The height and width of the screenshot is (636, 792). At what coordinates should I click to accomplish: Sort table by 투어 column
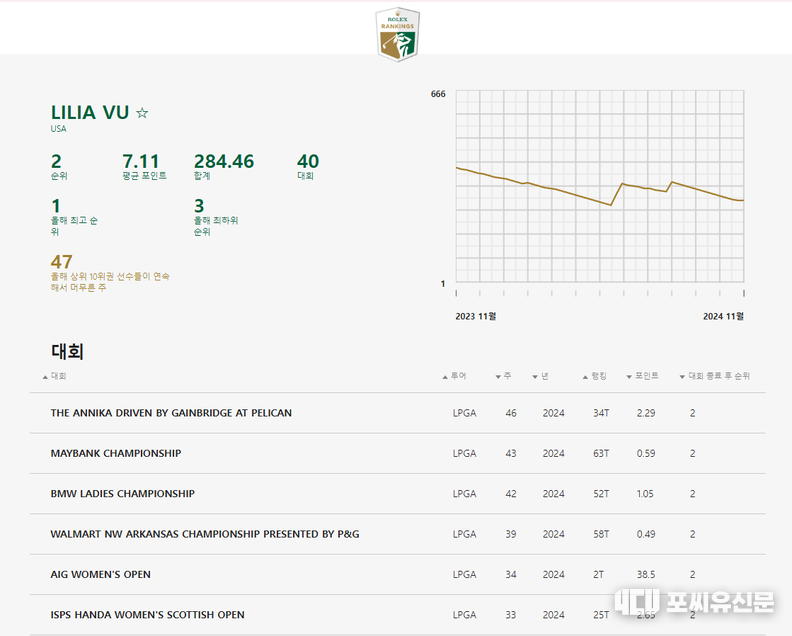pos(455,376)
